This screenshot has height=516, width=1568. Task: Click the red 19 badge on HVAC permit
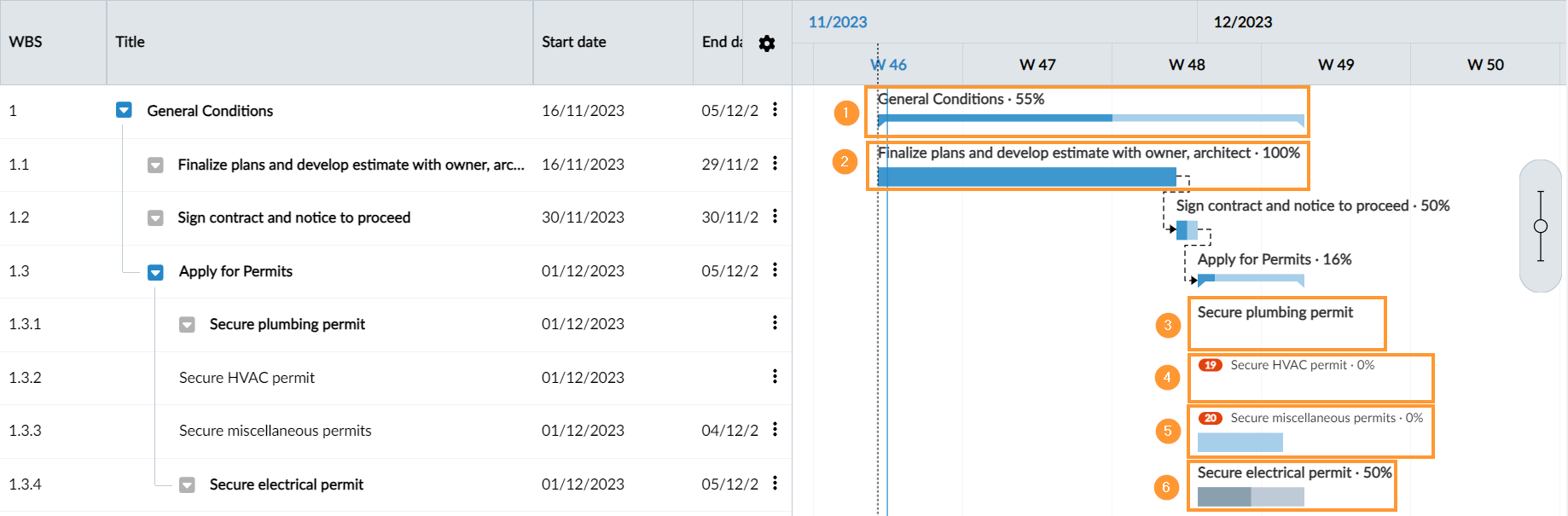click(1210, 365)
